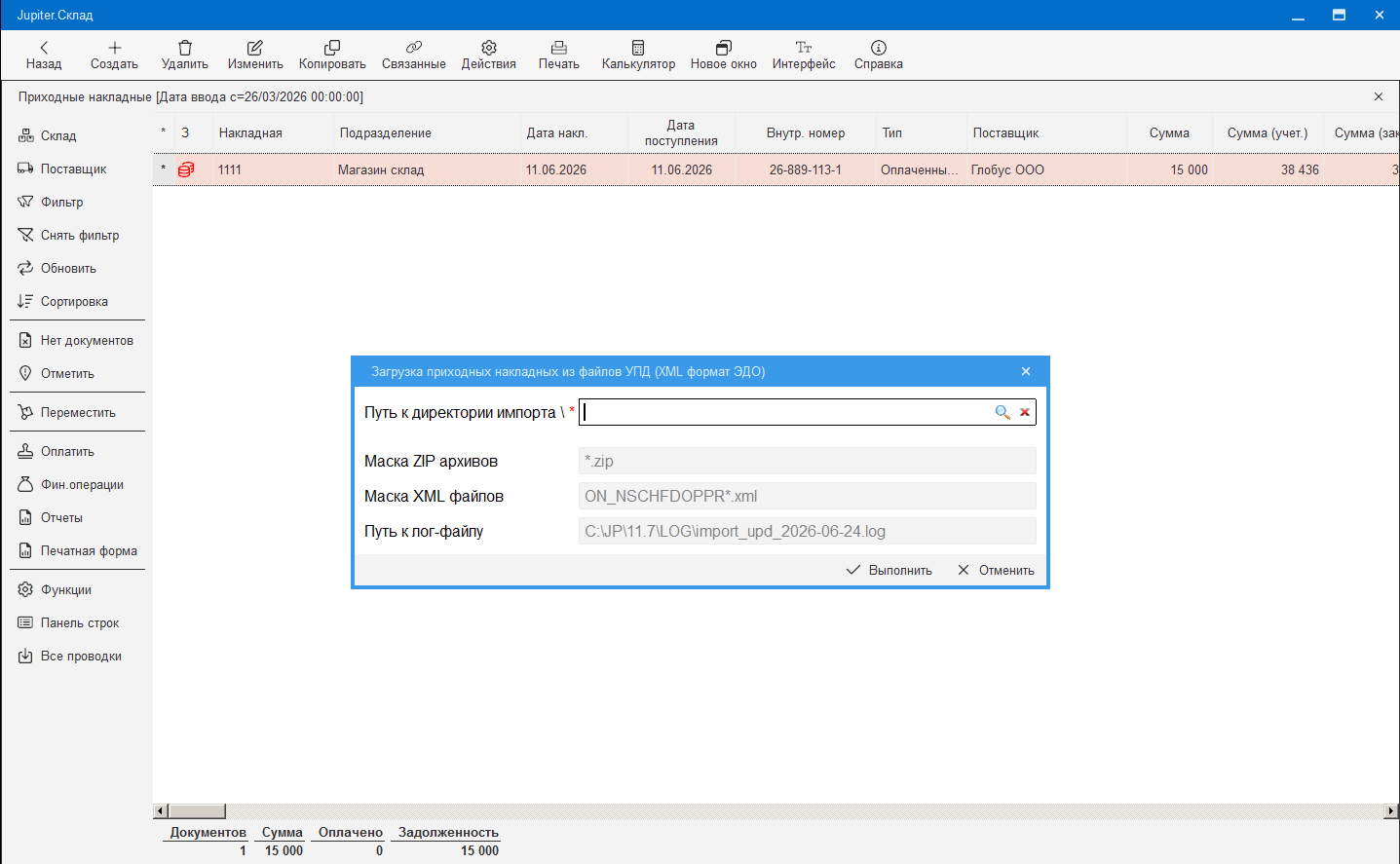Click the Сумма (учет.) column header
This screenshot has height=864, width=1400.
pyautogui.click(x=1268, y=133)
